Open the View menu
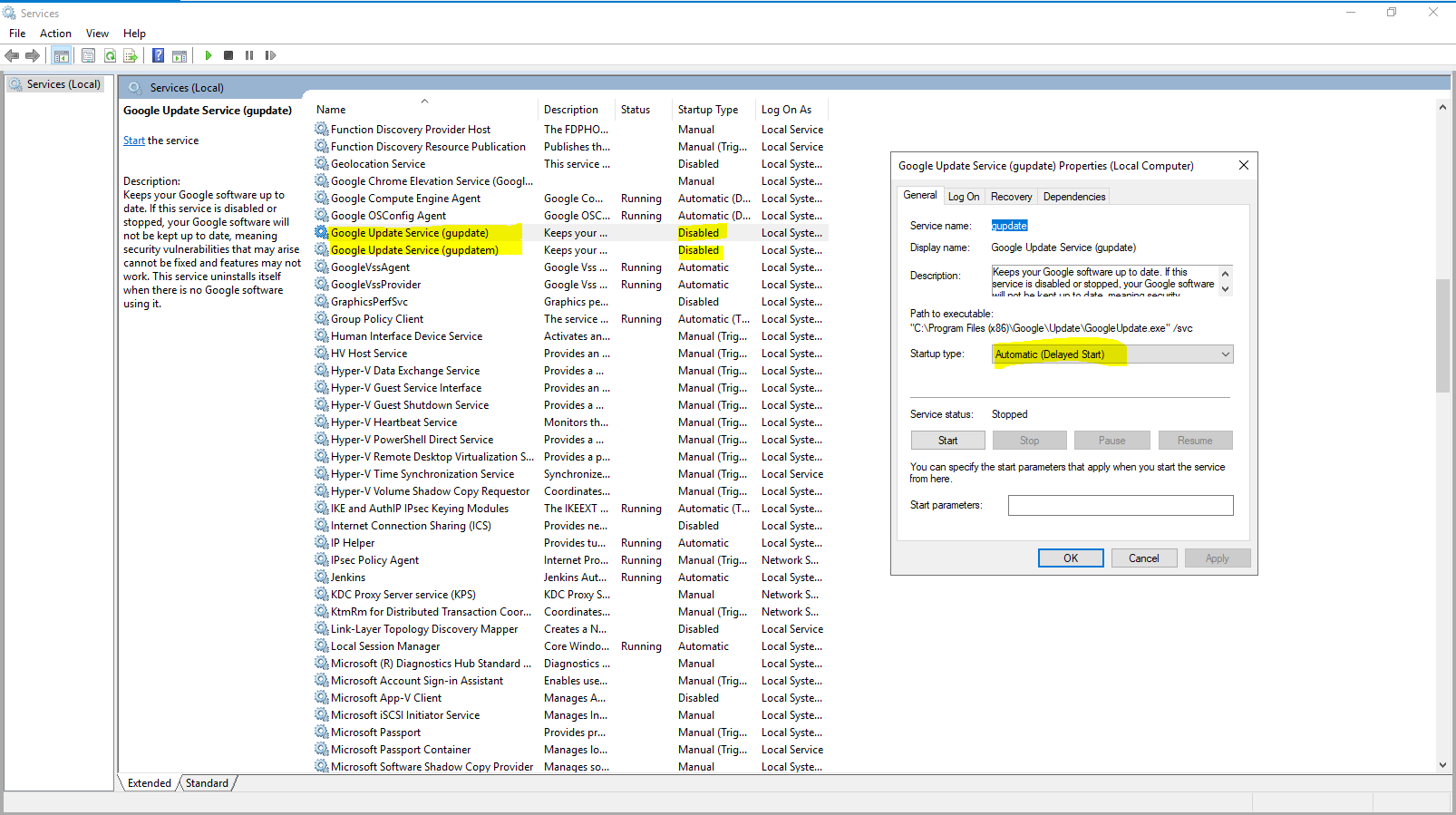This screenshot has width=1456, height=815. (x=97, y=34)
